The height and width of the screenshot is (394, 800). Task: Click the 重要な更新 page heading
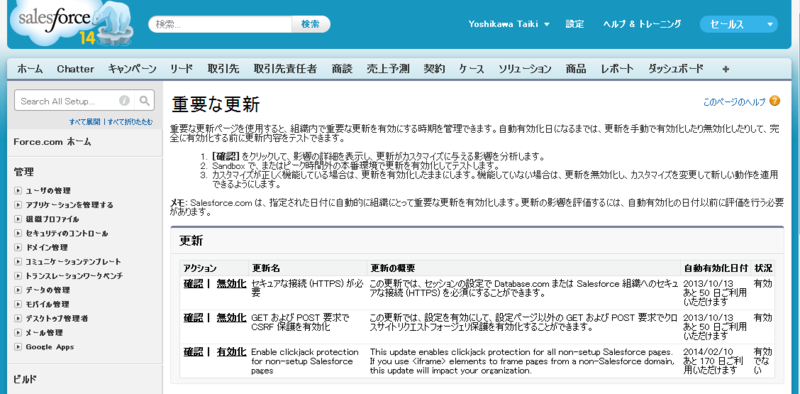(x=215, y=105)
